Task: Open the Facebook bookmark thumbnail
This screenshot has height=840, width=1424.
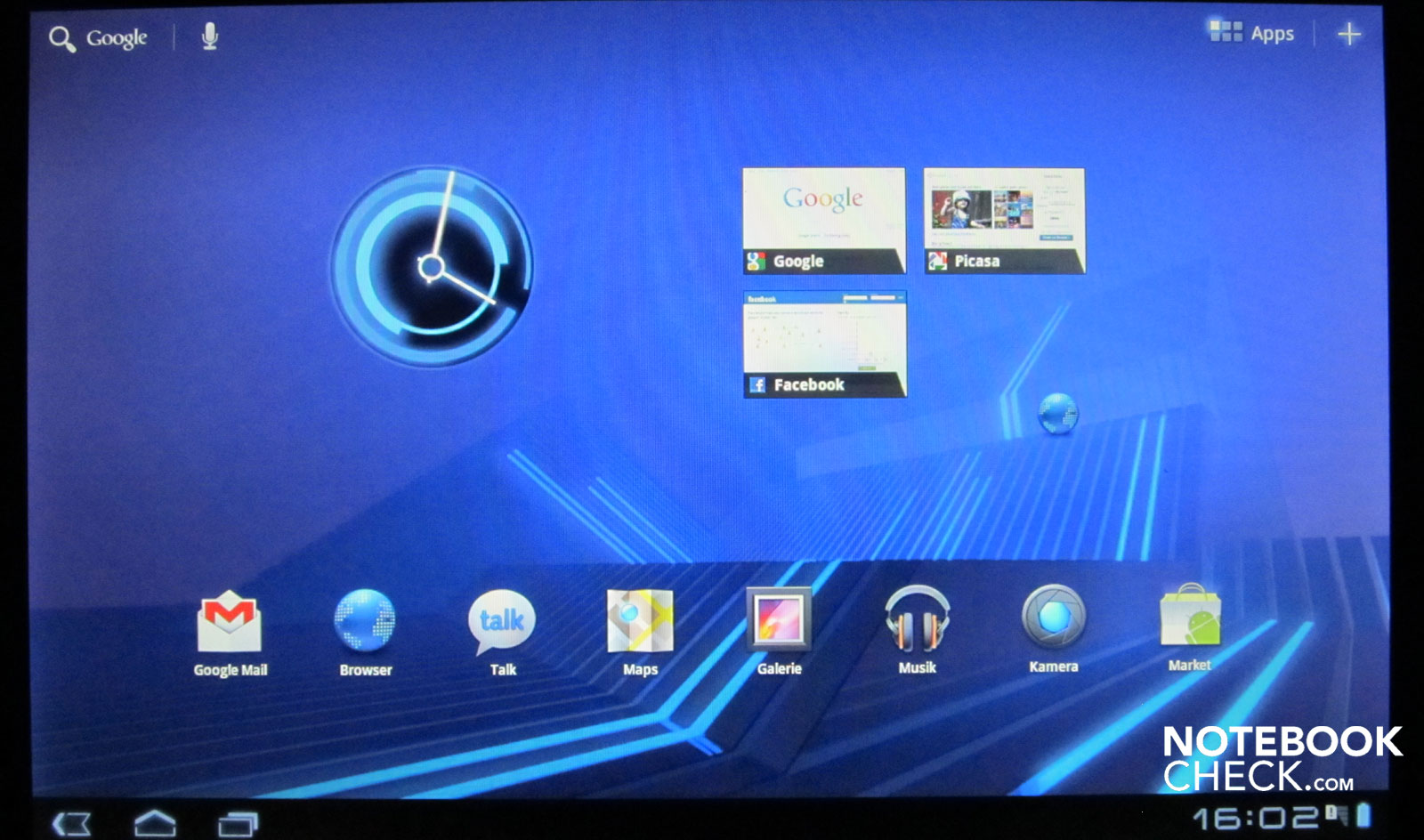Action: (824, 344)
